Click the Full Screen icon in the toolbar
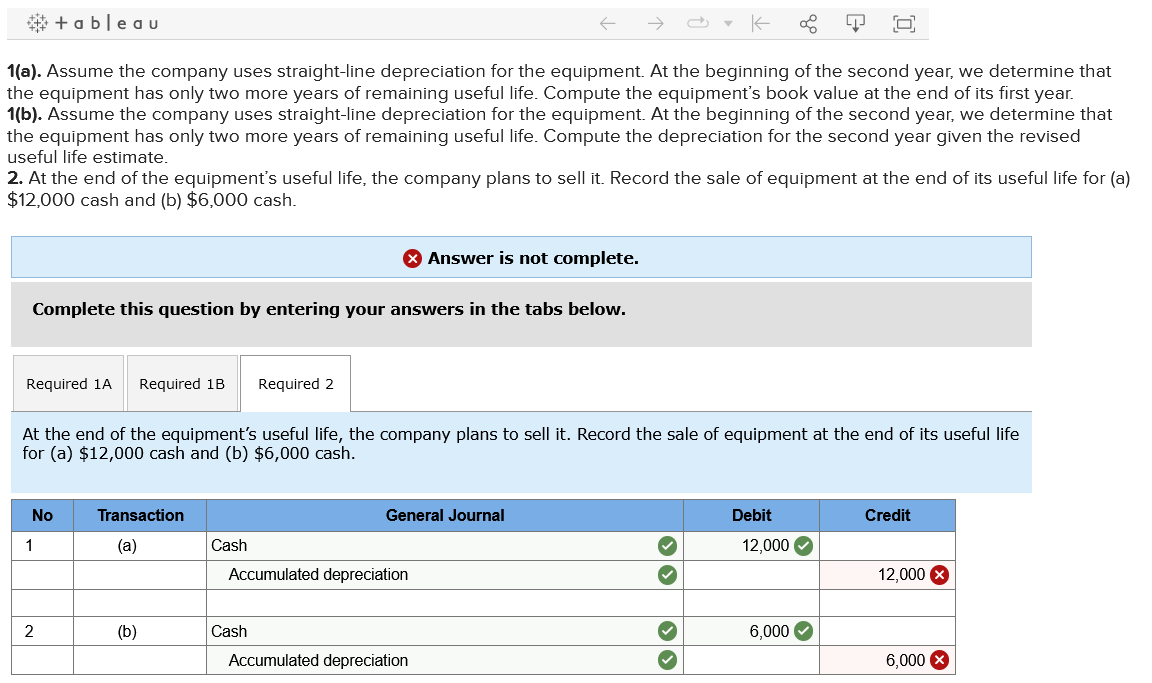Image resolution: width=1152 pixels, height=683 pixels. tap(904, 22)
